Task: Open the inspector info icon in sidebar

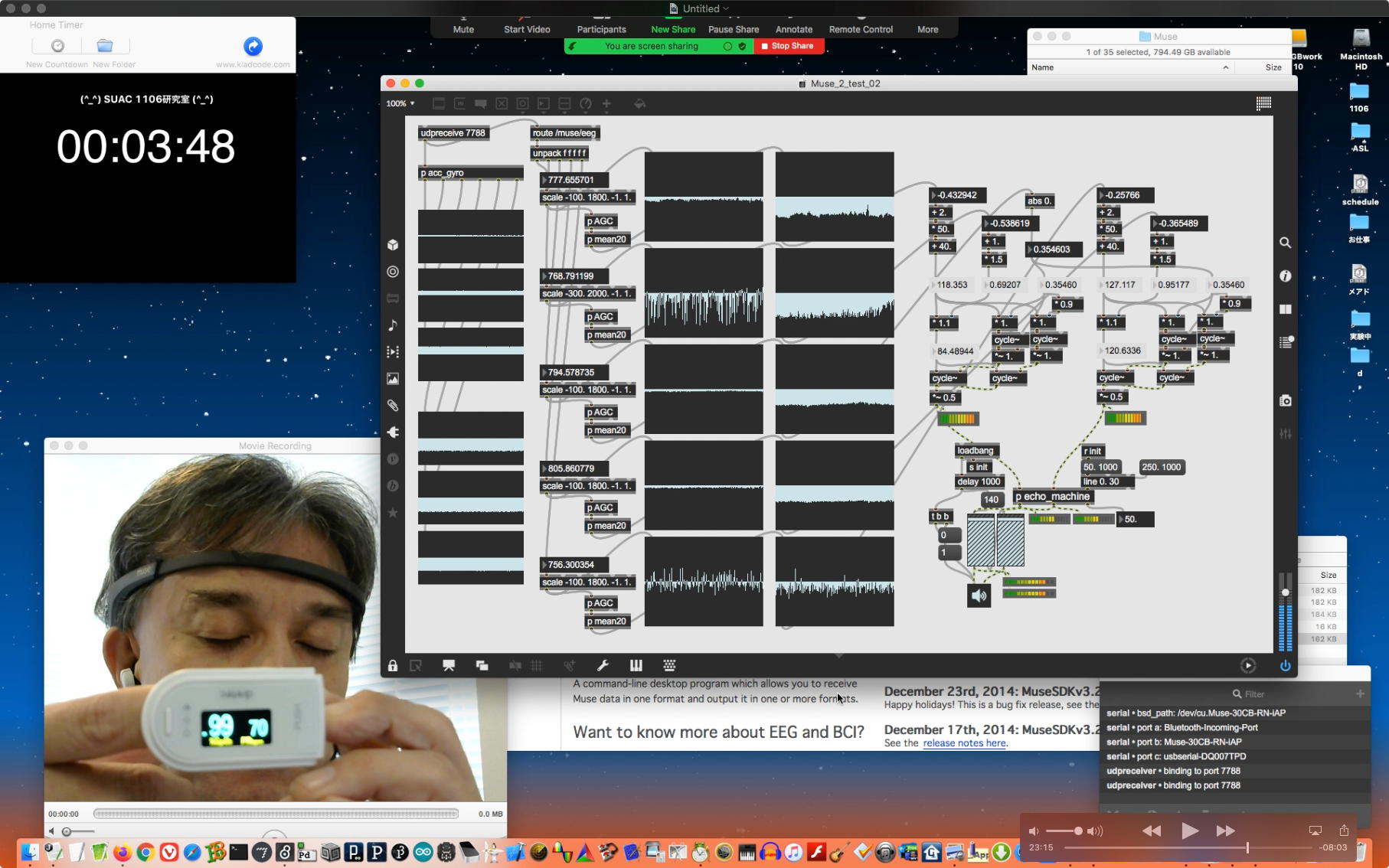Action: point(1285,276)
